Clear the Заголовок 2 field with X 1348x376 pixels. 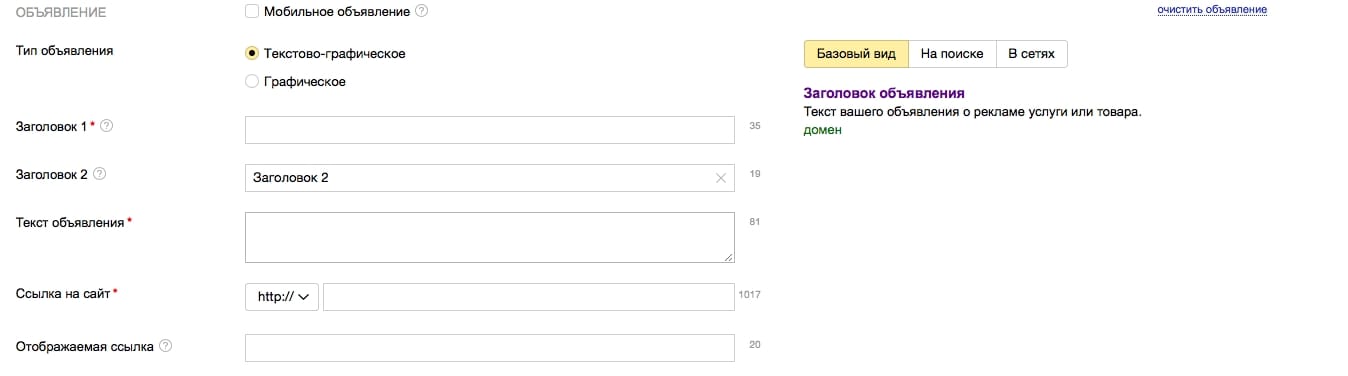click(721, 178)
